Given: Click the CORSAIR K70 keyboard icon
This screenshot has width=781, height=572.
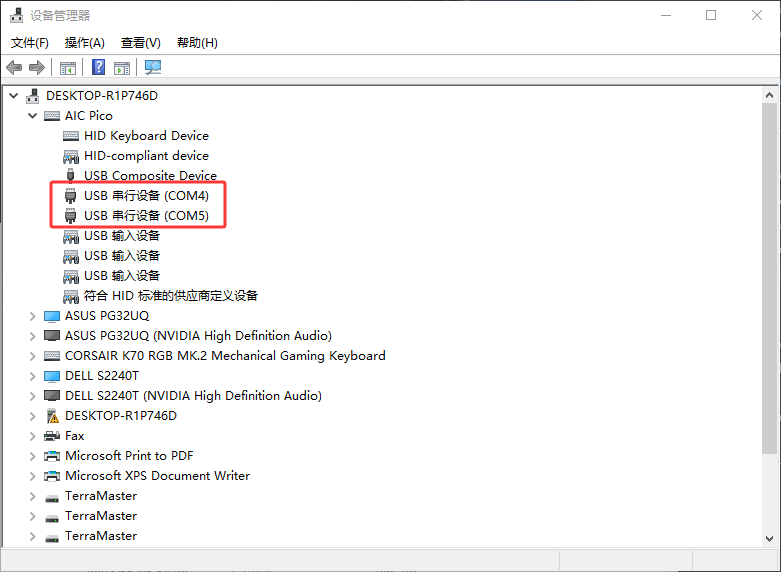Looking at the screenshot, I should [52, 356].
